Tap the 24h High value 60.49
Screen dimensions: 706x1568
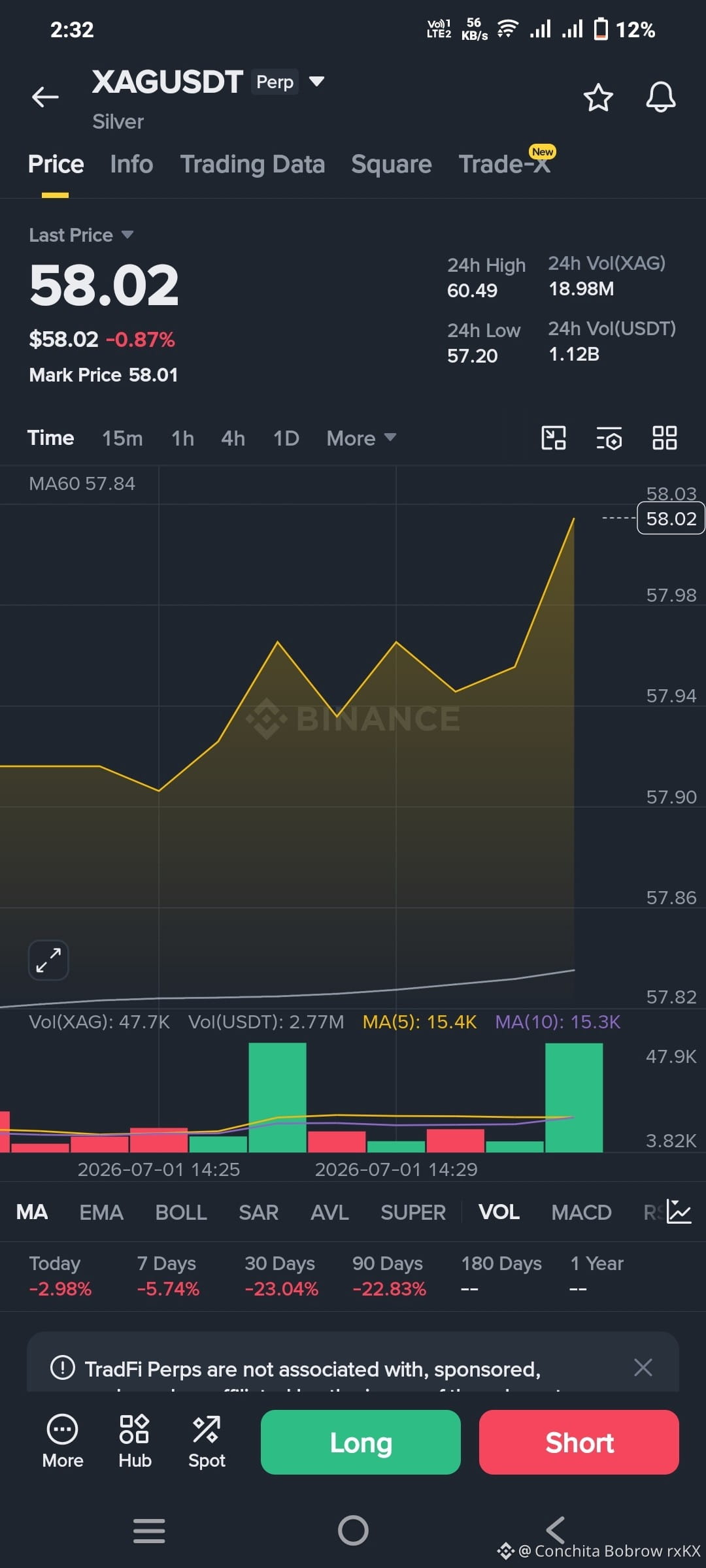(472, 291)
